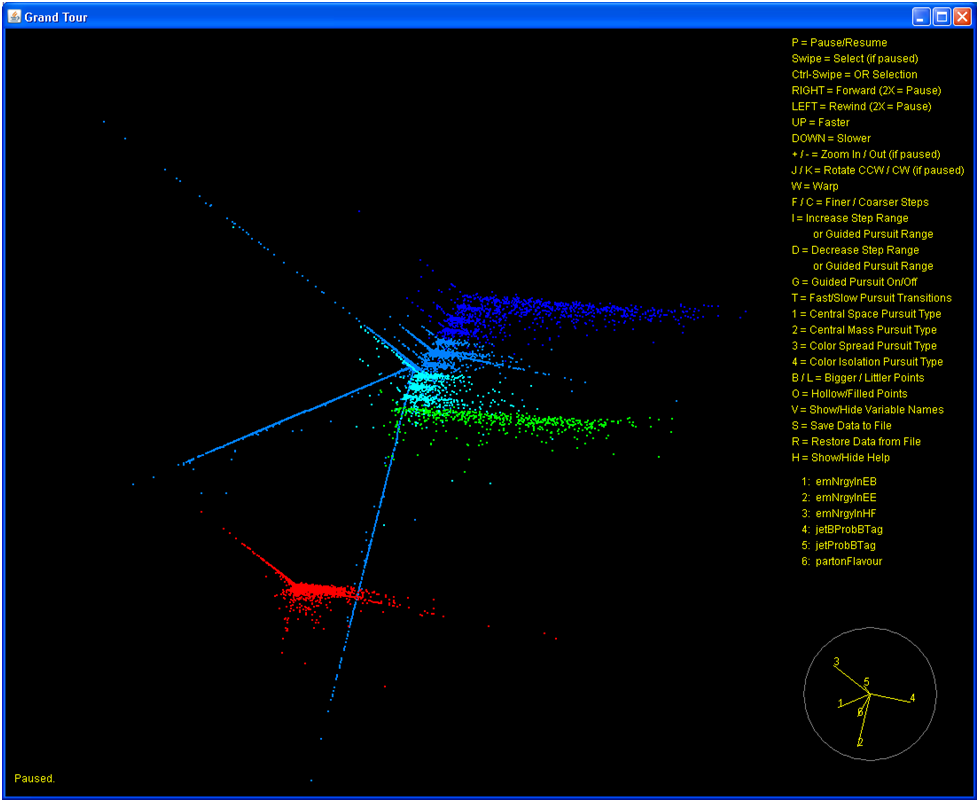Viewport: 979px width, 802px height.
Task: Click the Java icon in title bar
Action: (x=15, y=17)
